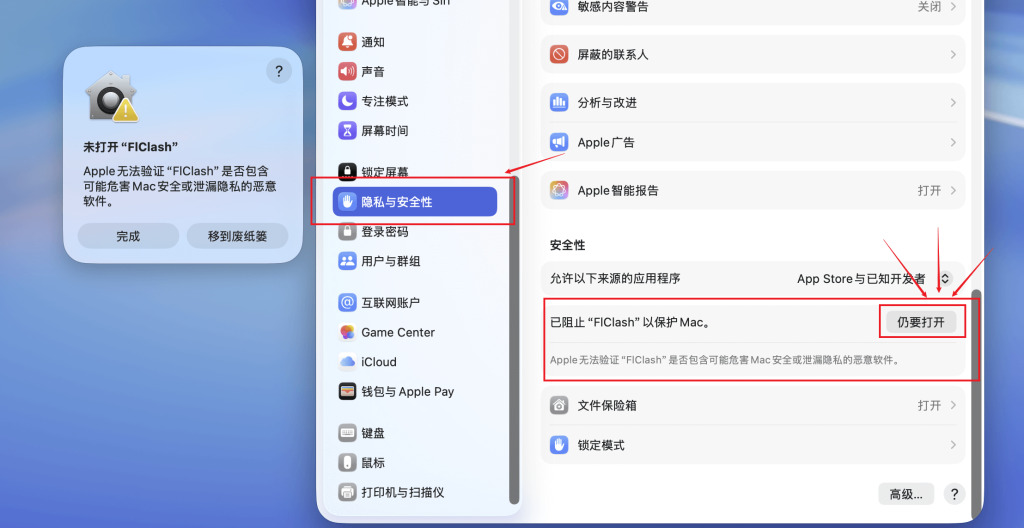Image resolution: width=1024 pixels, height=528 pixels.
Task: Click the Apple智能报告 icon
Action: click(559, 190)
